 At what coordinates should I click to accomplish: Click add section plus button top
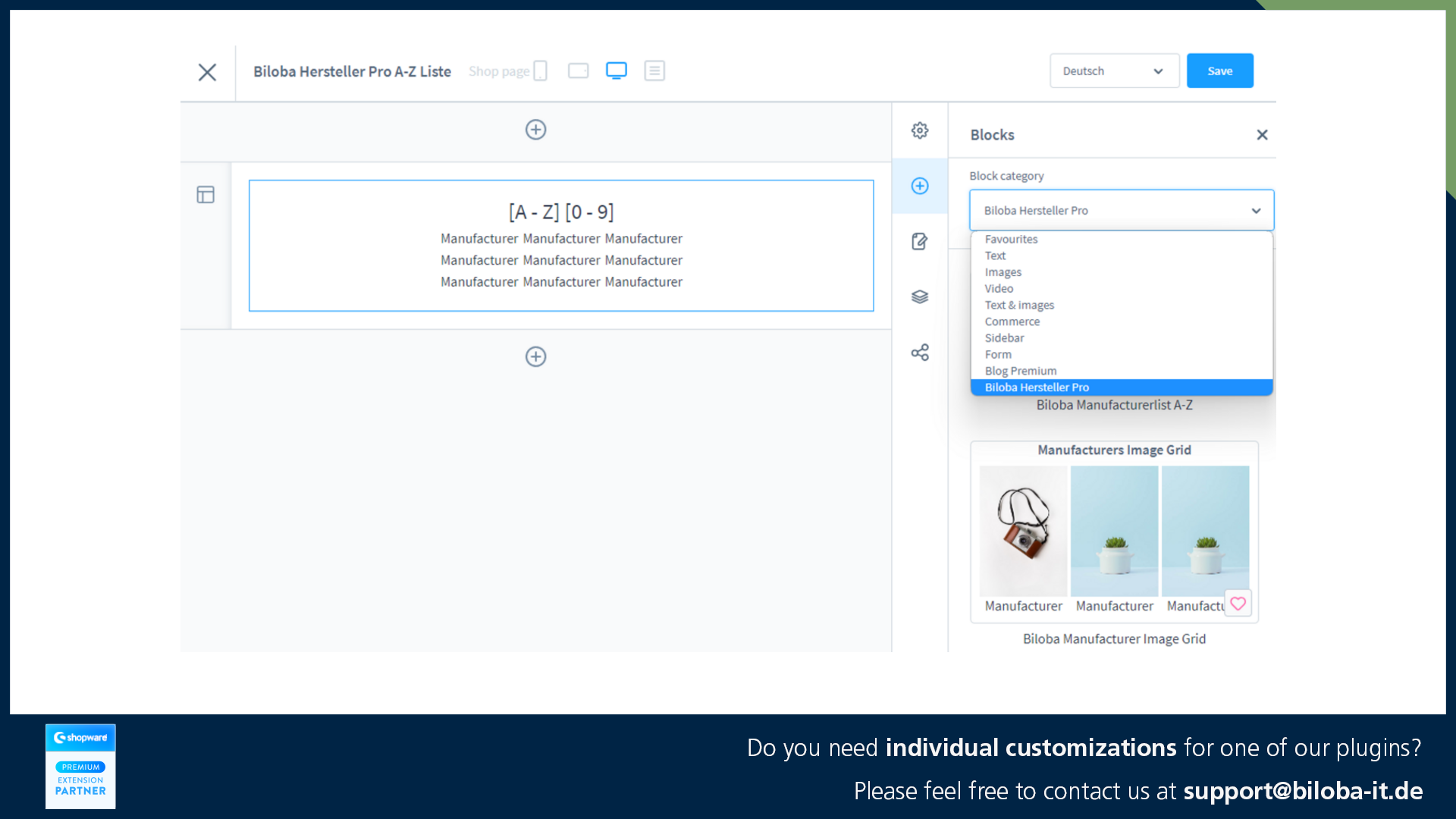point(536,128)
